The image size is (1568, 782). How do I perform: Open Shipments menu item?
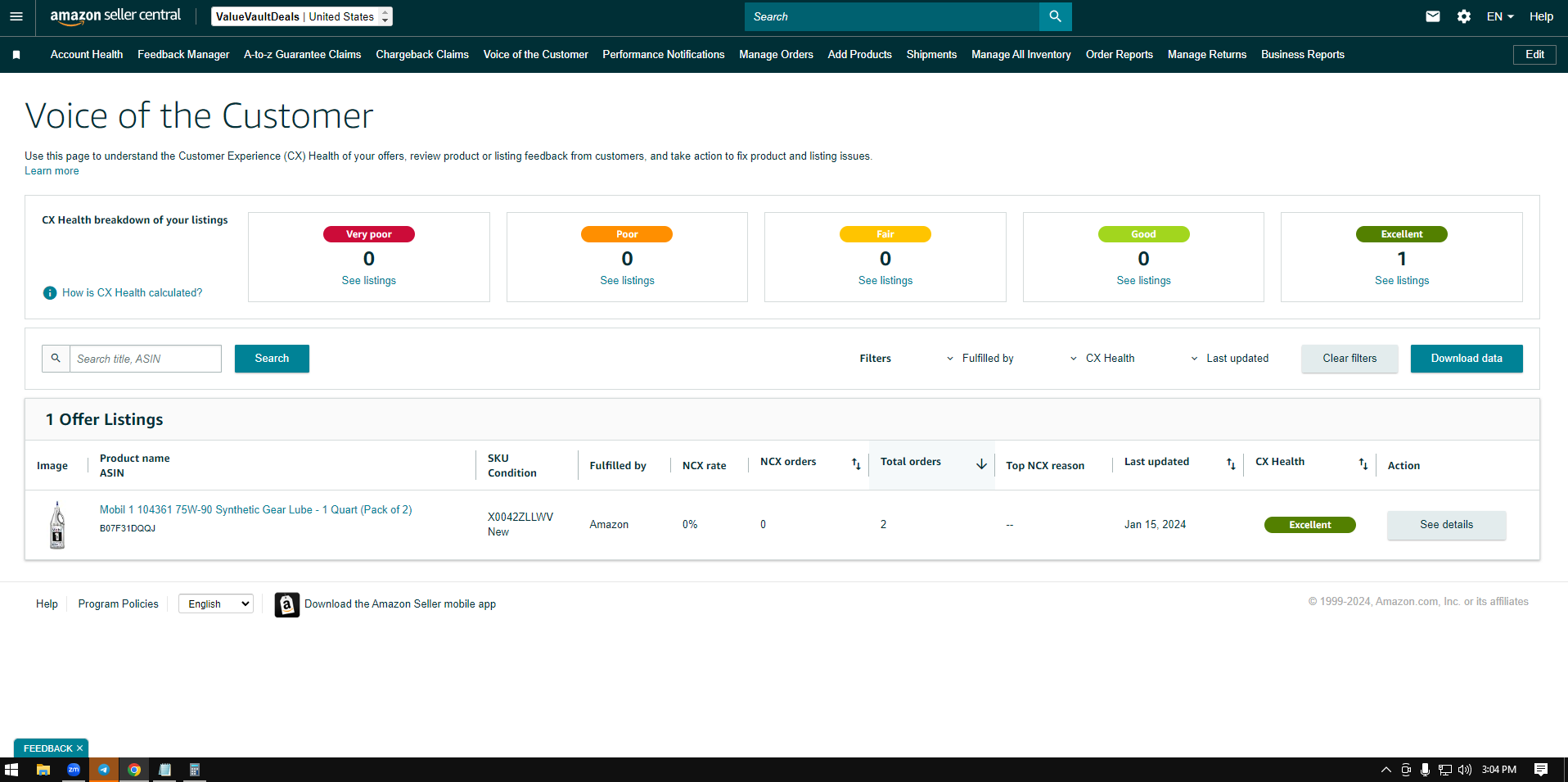pos(931,55)
